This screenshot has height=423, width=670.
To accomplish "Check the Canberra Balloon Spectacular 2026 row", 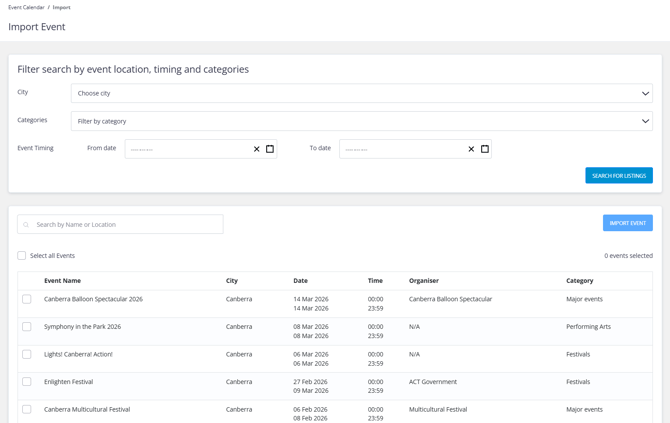I will [26, 299].
